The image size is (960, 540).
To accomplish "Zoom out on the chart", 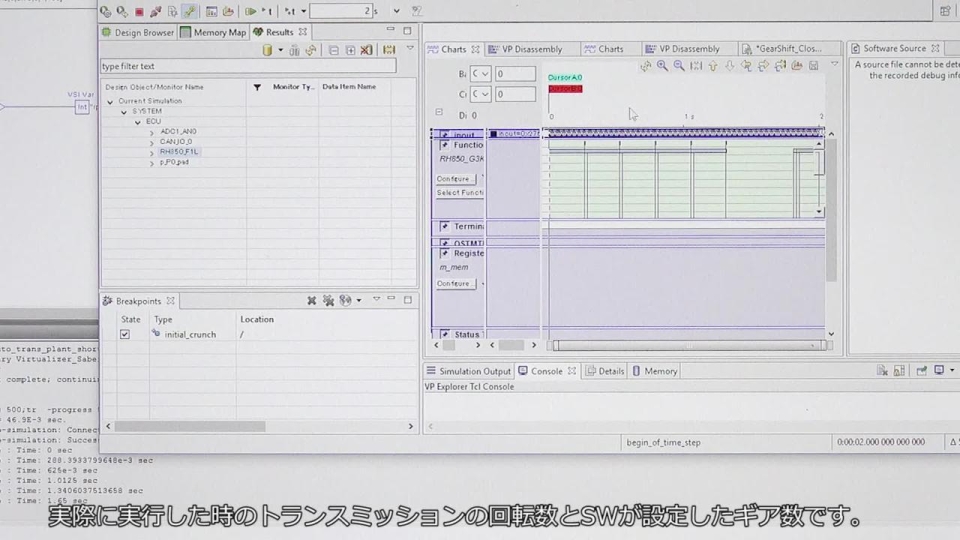I will (x=679, y=66).
